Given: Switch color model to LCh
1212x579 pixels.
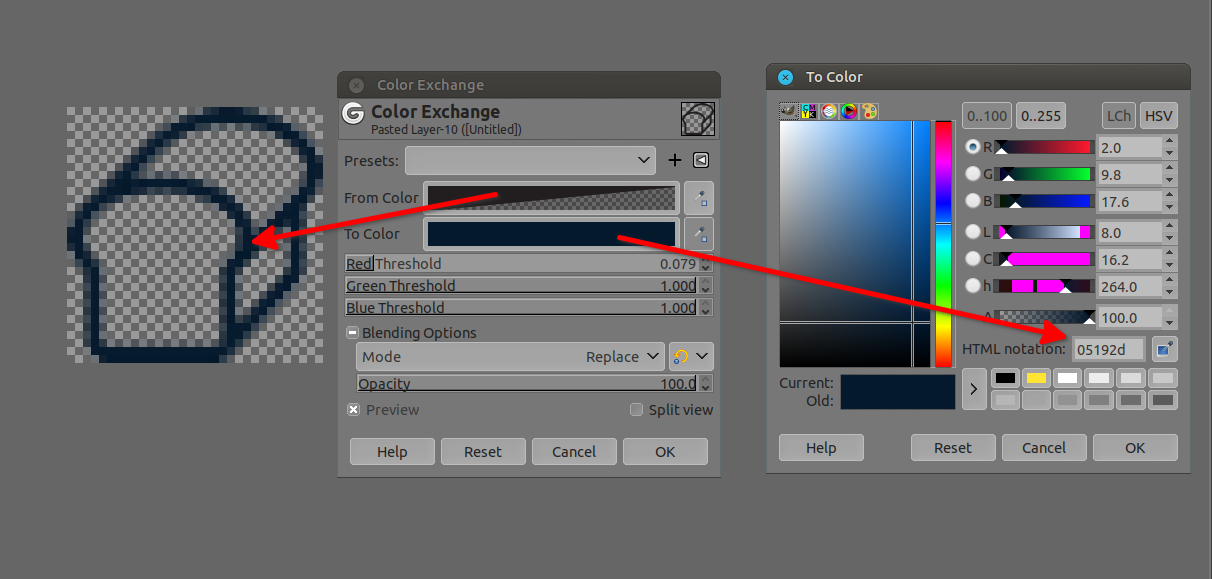Looking at the screenshot, I should click(1119, 115).
